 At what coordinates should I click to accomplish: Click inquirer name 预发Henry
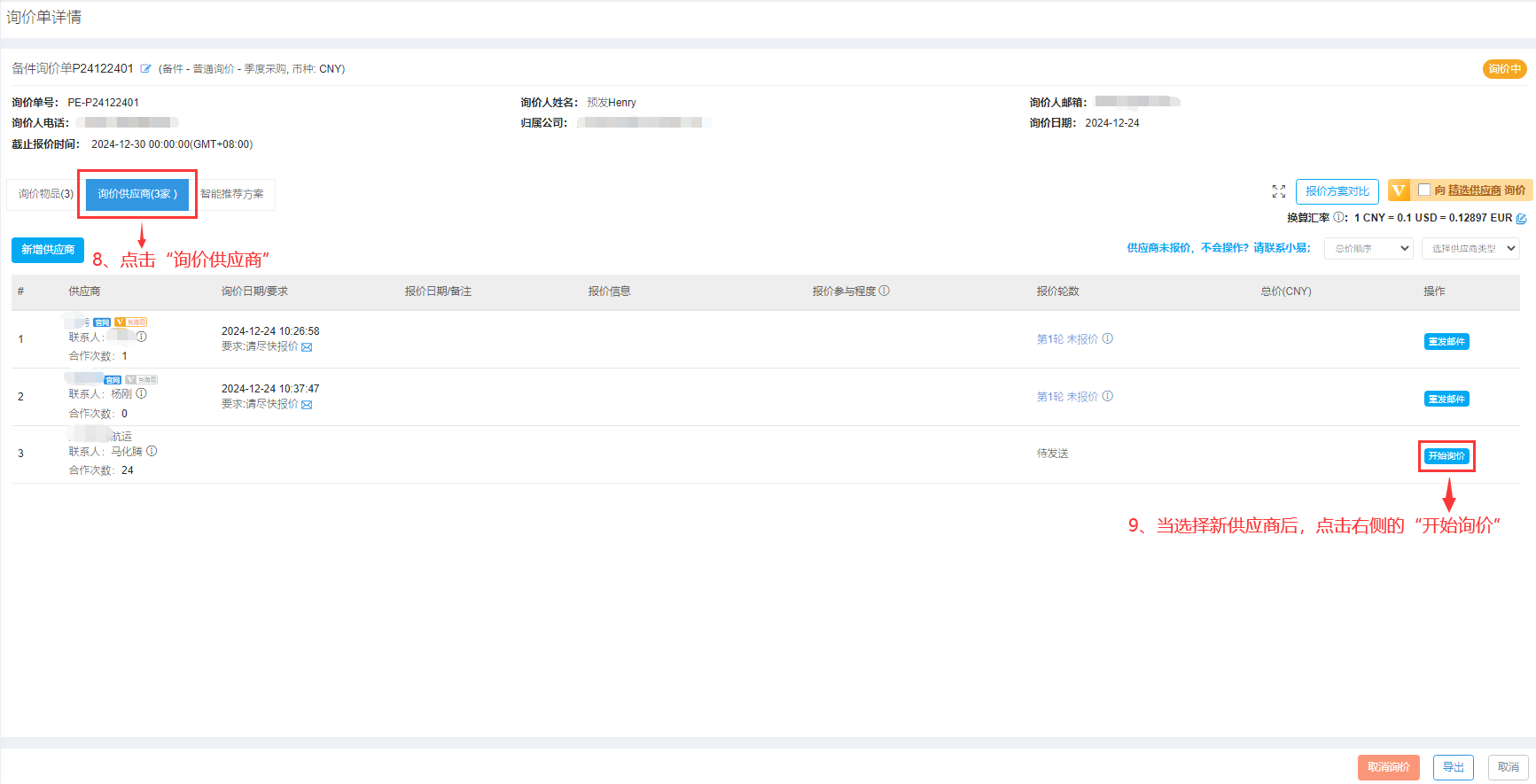[612, 103]
